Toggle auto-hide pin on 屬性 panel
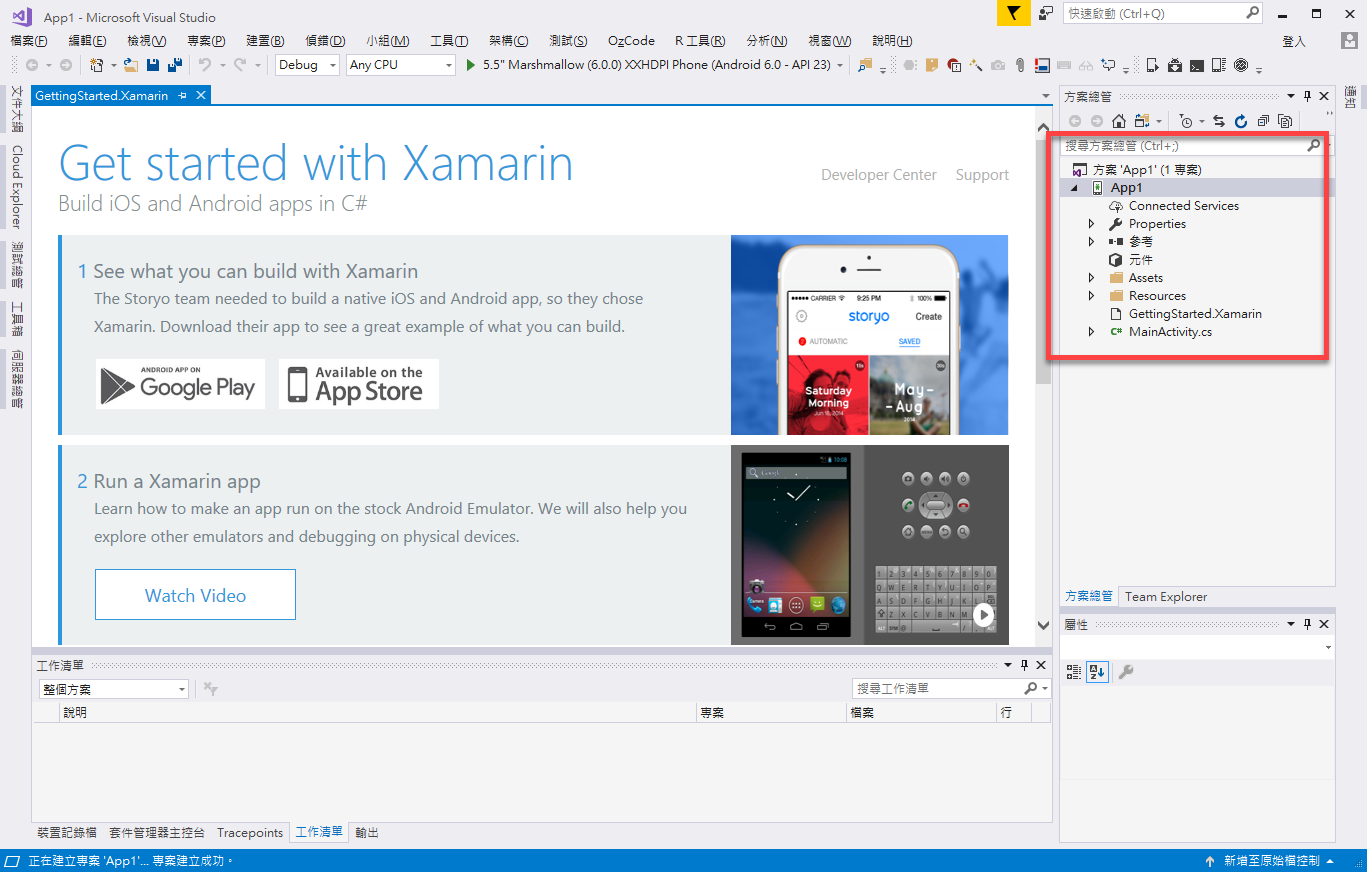The width and height of the screenshot is (1367, 872). pos(1306,624)
